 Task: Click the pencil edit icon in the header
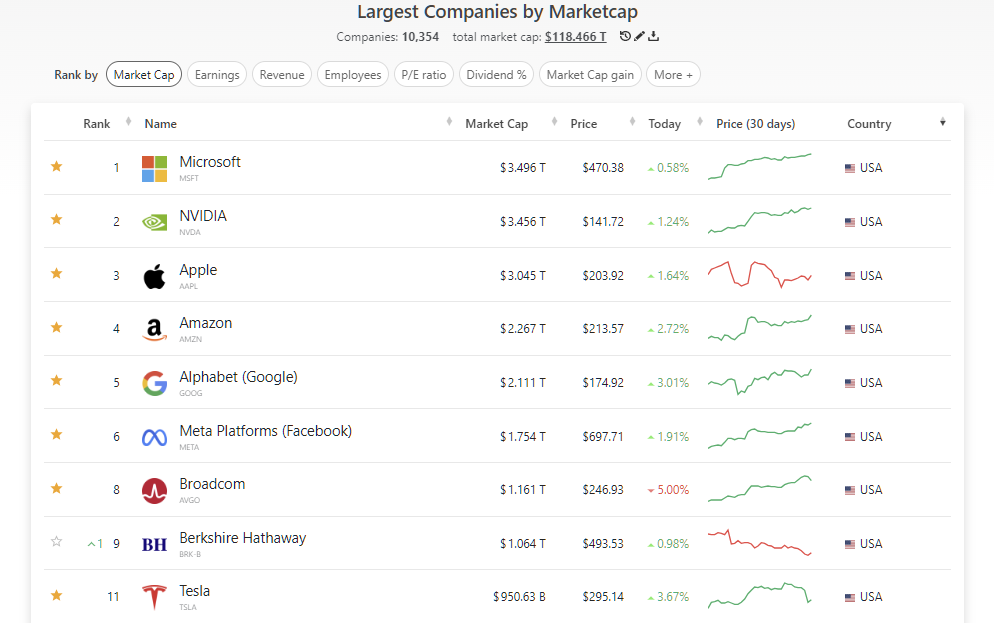[x=641, y=36]
